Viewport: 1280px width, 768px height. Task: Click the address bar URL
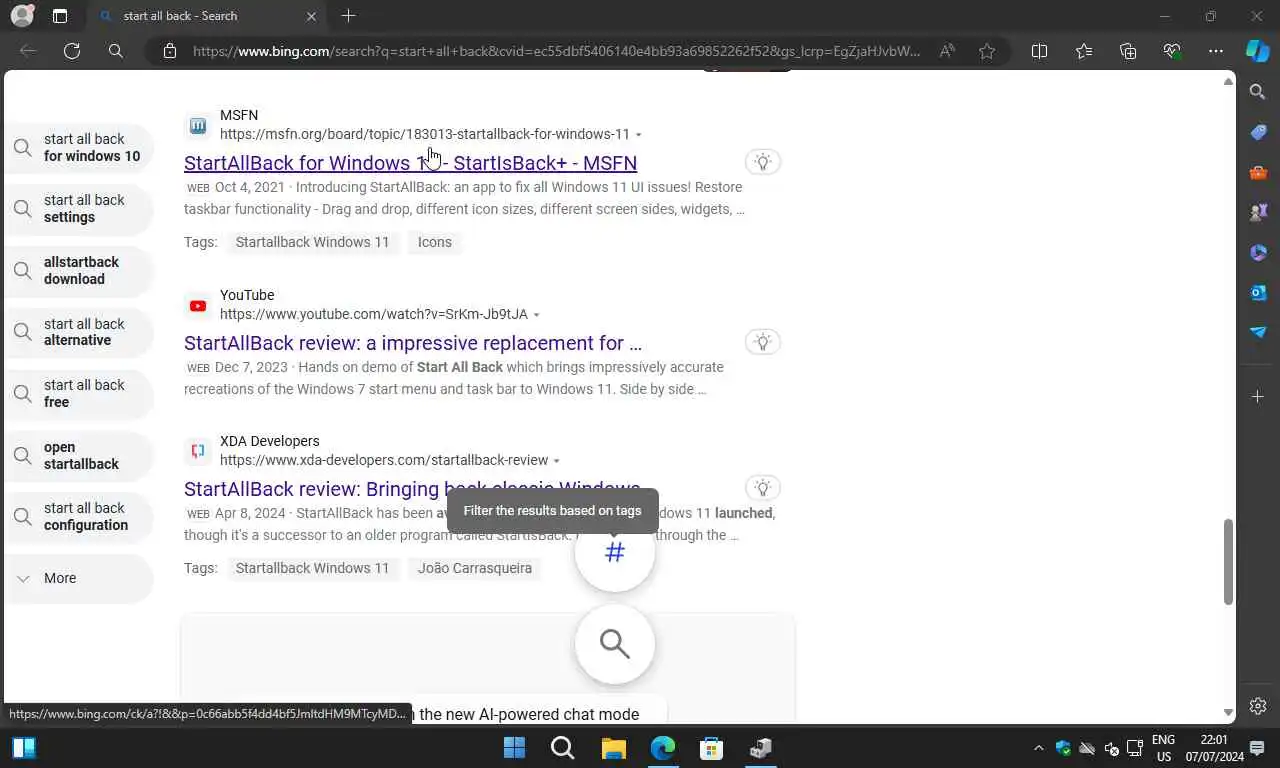[556, 51]
